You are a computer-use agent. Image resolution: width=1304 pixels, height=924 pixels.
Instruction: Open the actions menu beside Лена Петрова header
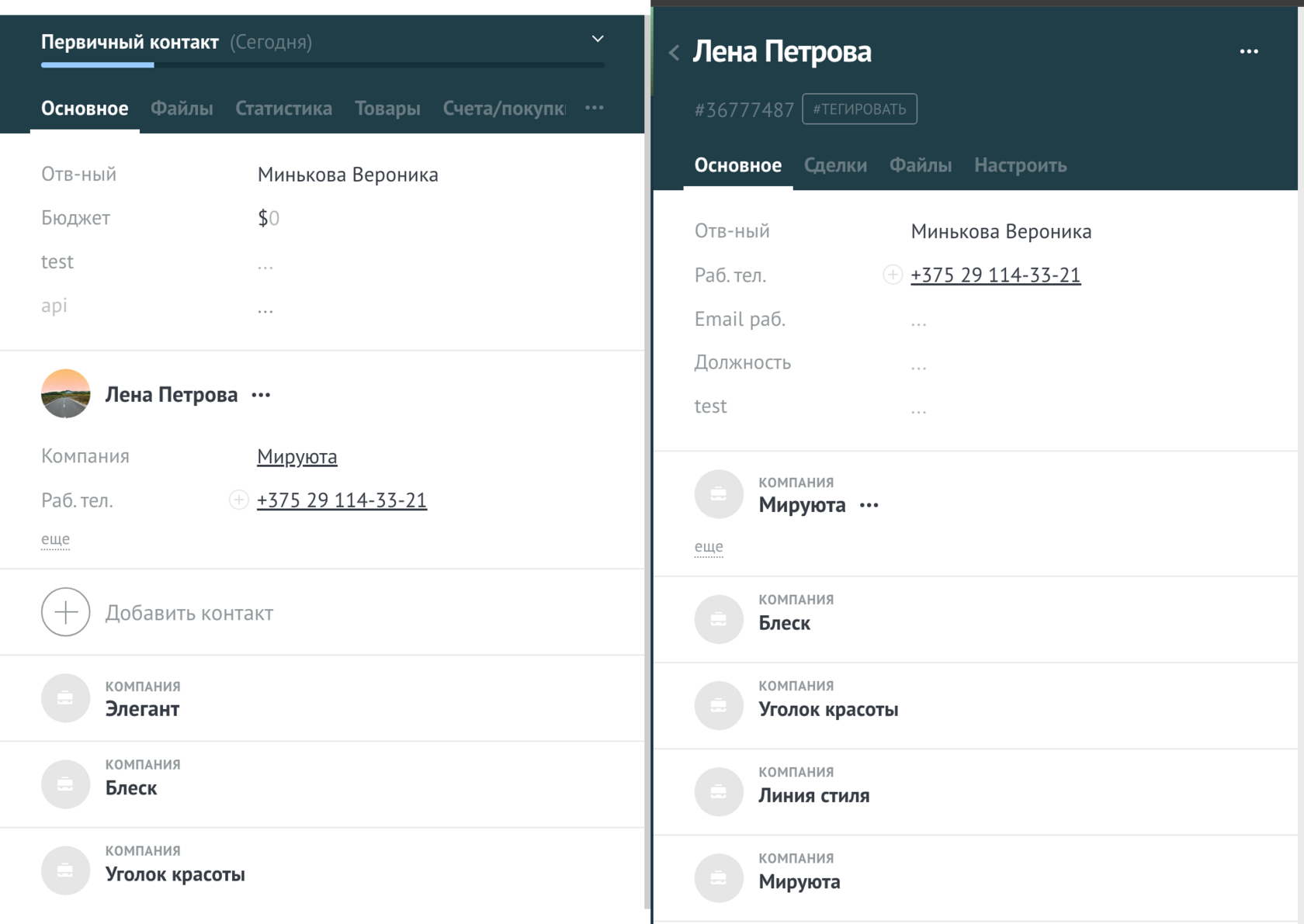[1250, 51]
